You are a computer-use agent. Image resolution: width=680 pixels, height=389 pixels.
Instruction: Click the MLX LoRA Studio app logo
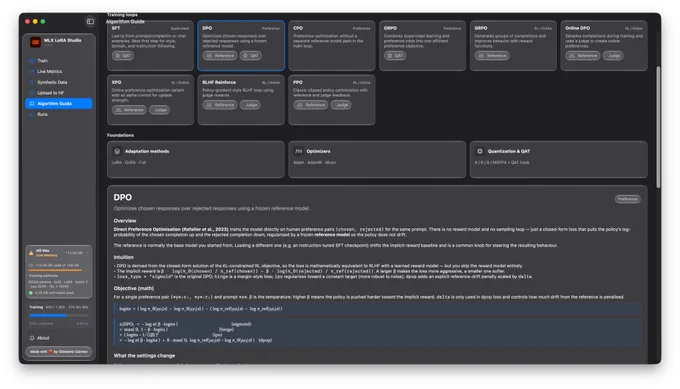pos(35,42)
